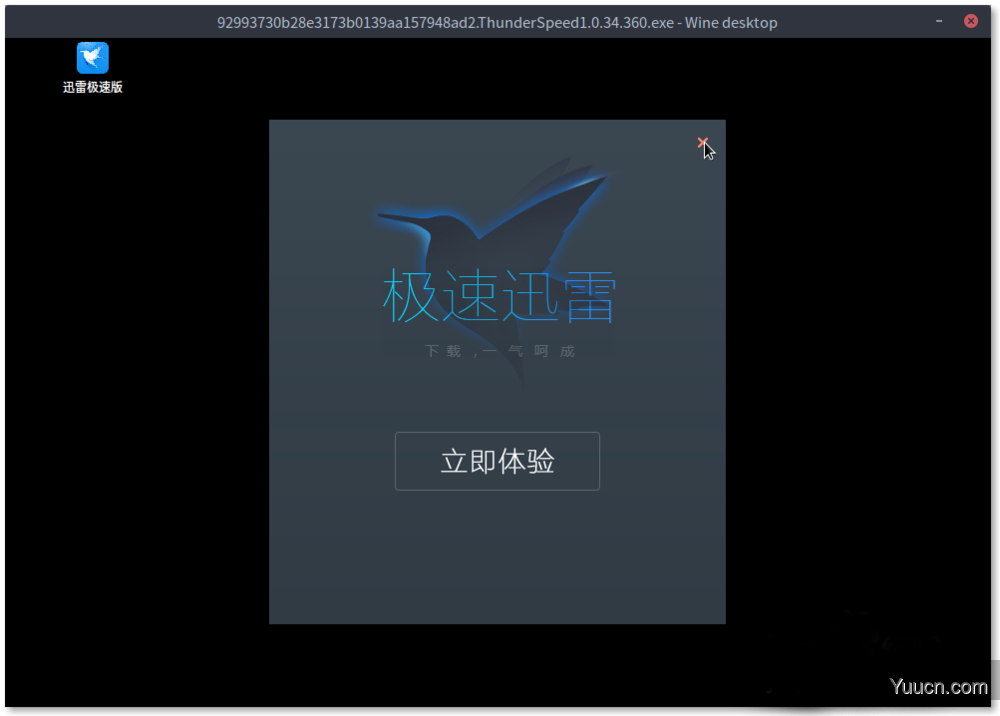Close the 极速迅雷 splash dialog
The height and width of the screenshot is (716, 1000).
pos(702,143)
